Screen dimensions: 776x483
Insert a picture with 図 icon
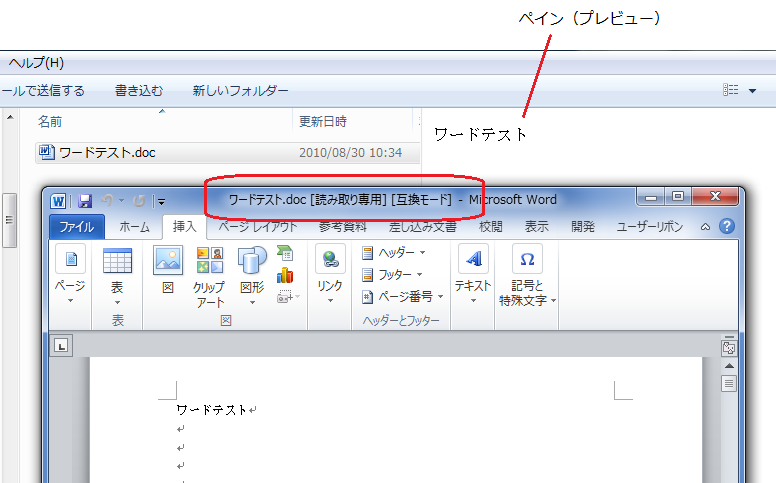click(x=168, y=260)
